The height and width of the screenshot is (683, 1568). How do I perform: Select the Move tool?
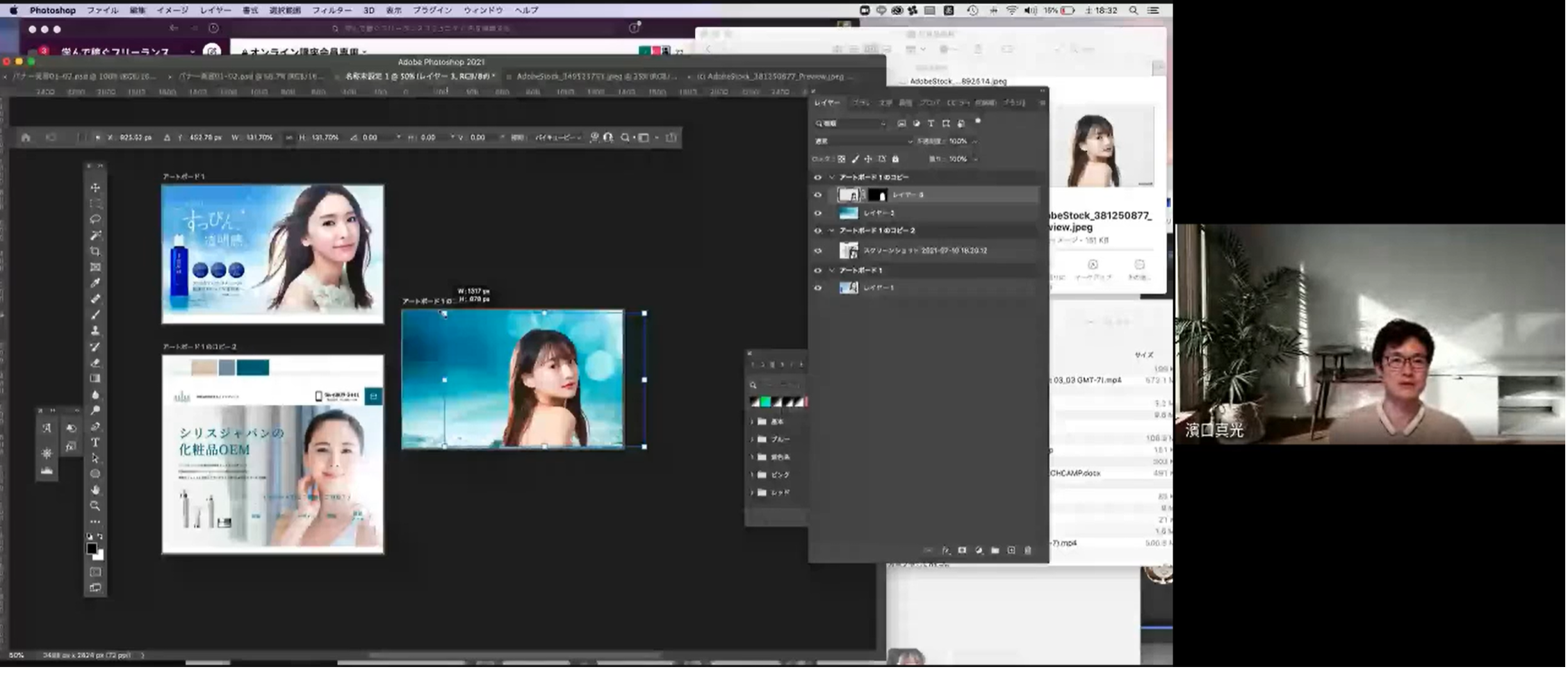95,188
